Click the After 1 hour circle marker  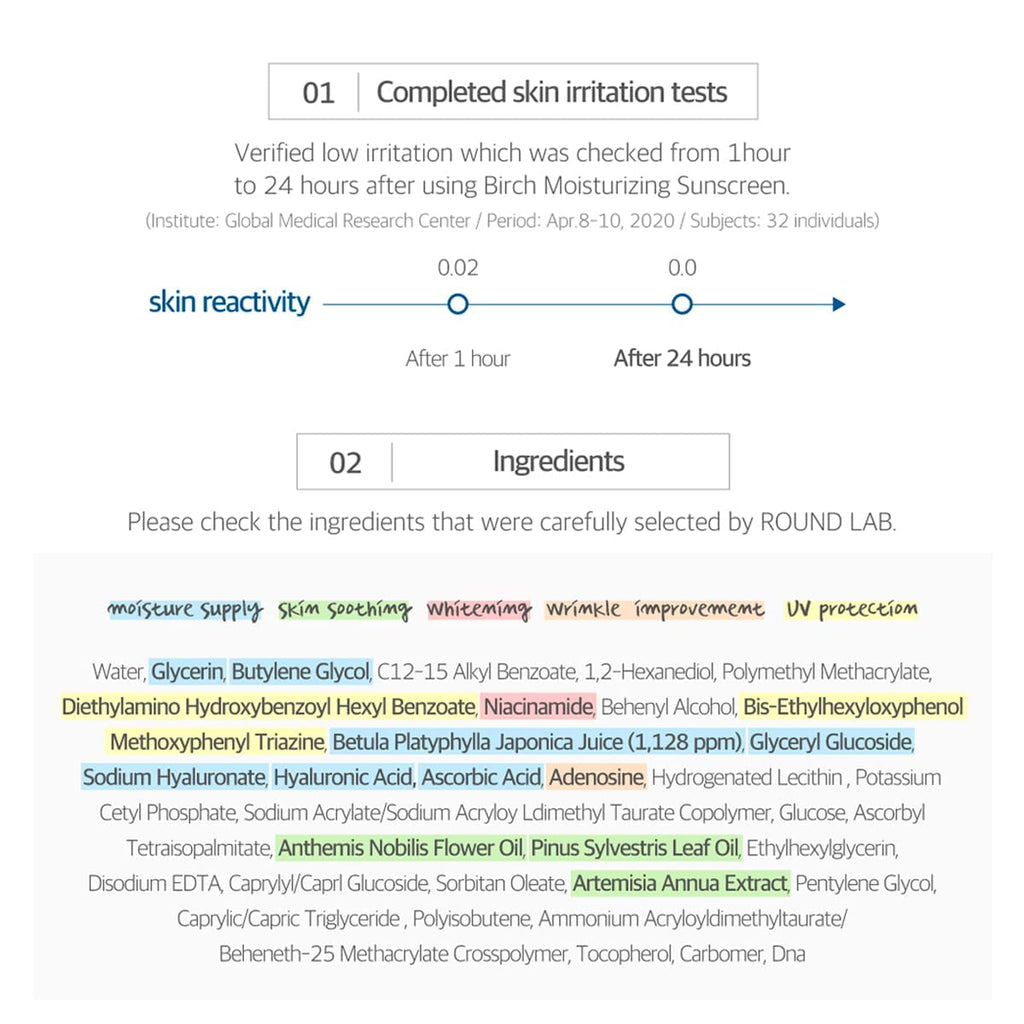click(x=458, y=304)
